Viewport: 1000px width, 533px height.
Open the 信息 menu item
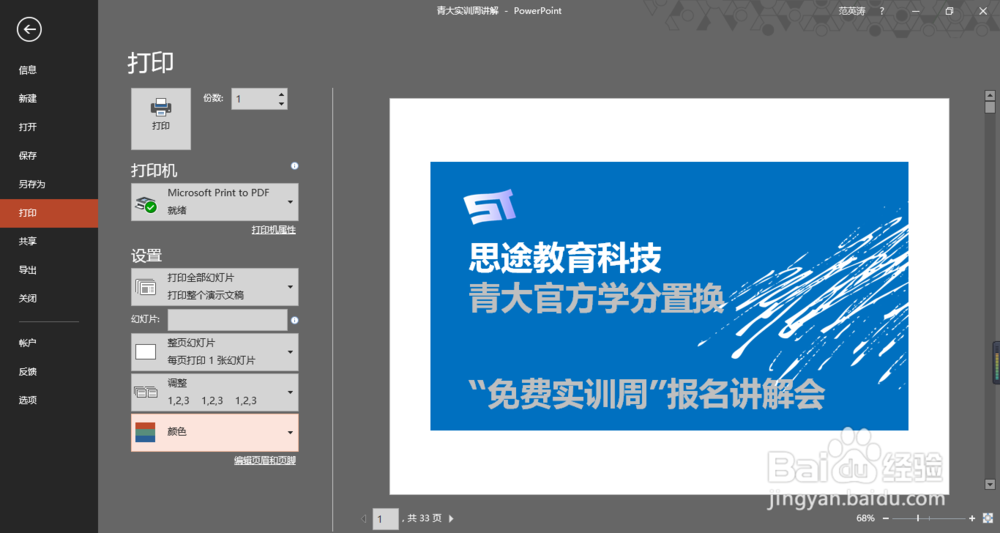[27, 70]
